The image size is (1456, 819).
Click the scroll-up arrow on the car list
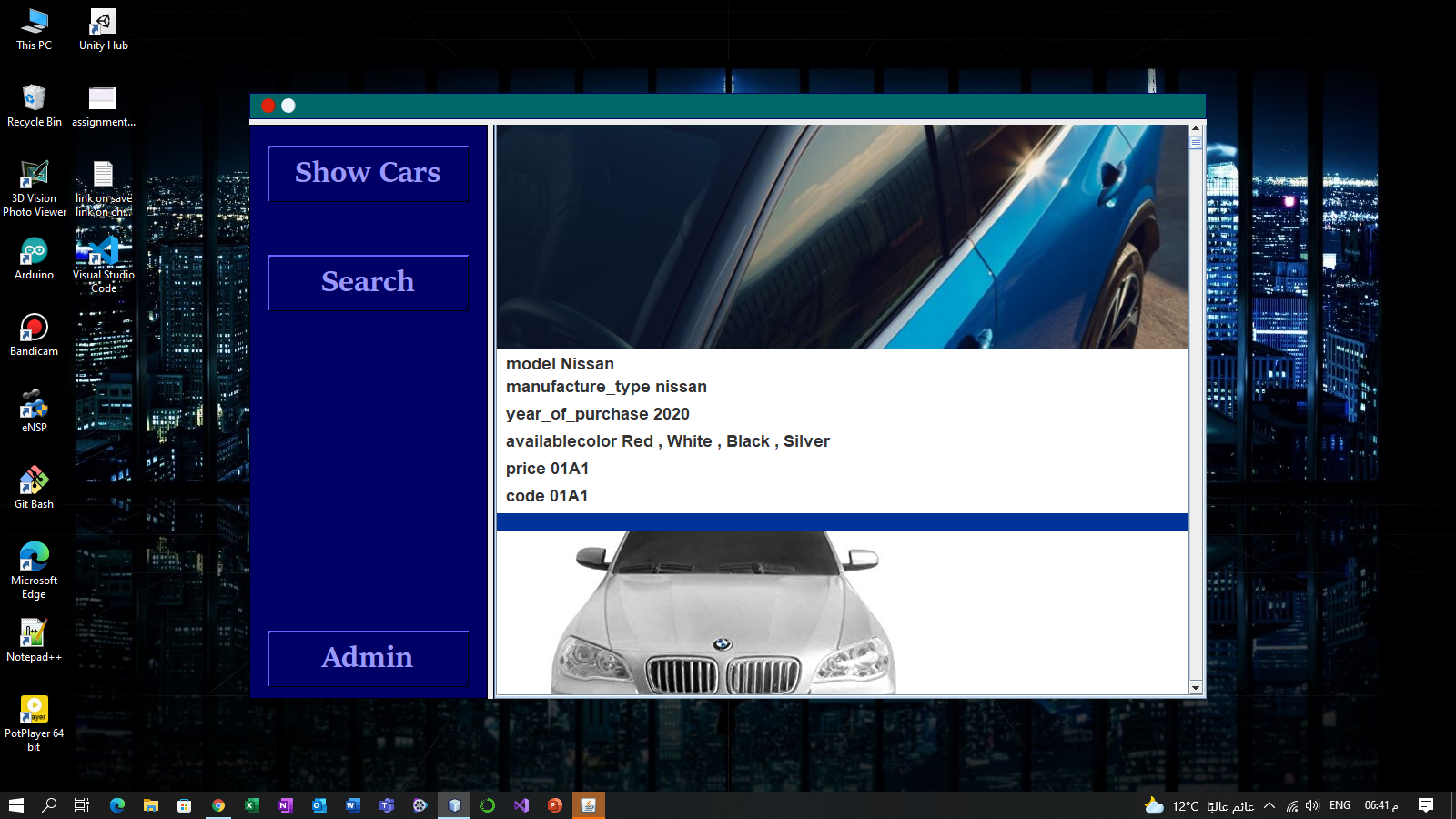click(x=1195, y=128)
